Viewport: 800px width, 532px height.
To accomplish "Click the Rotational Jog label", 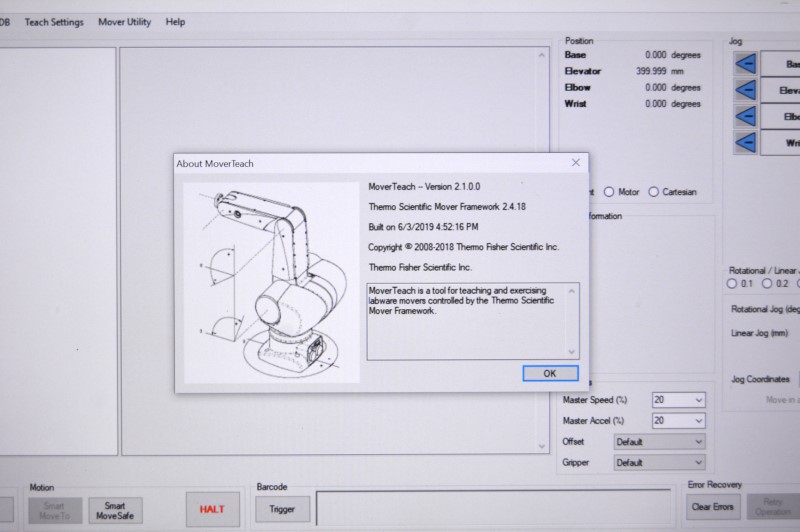I will coord(765,309).
